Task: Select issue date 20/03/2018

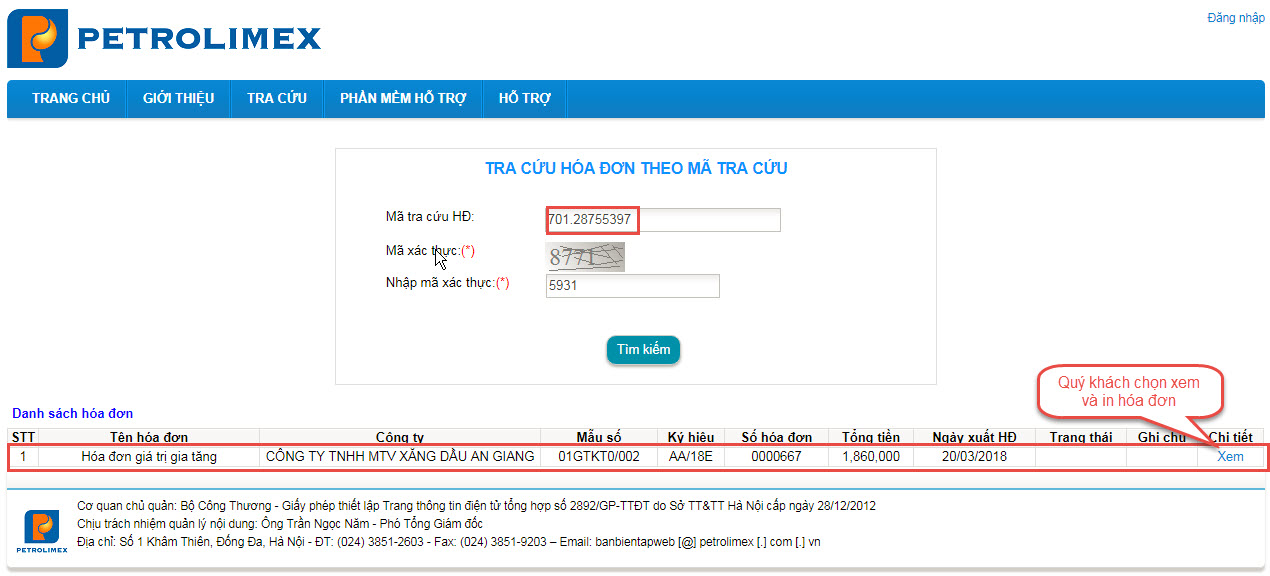Action: [x=974, y=457]
